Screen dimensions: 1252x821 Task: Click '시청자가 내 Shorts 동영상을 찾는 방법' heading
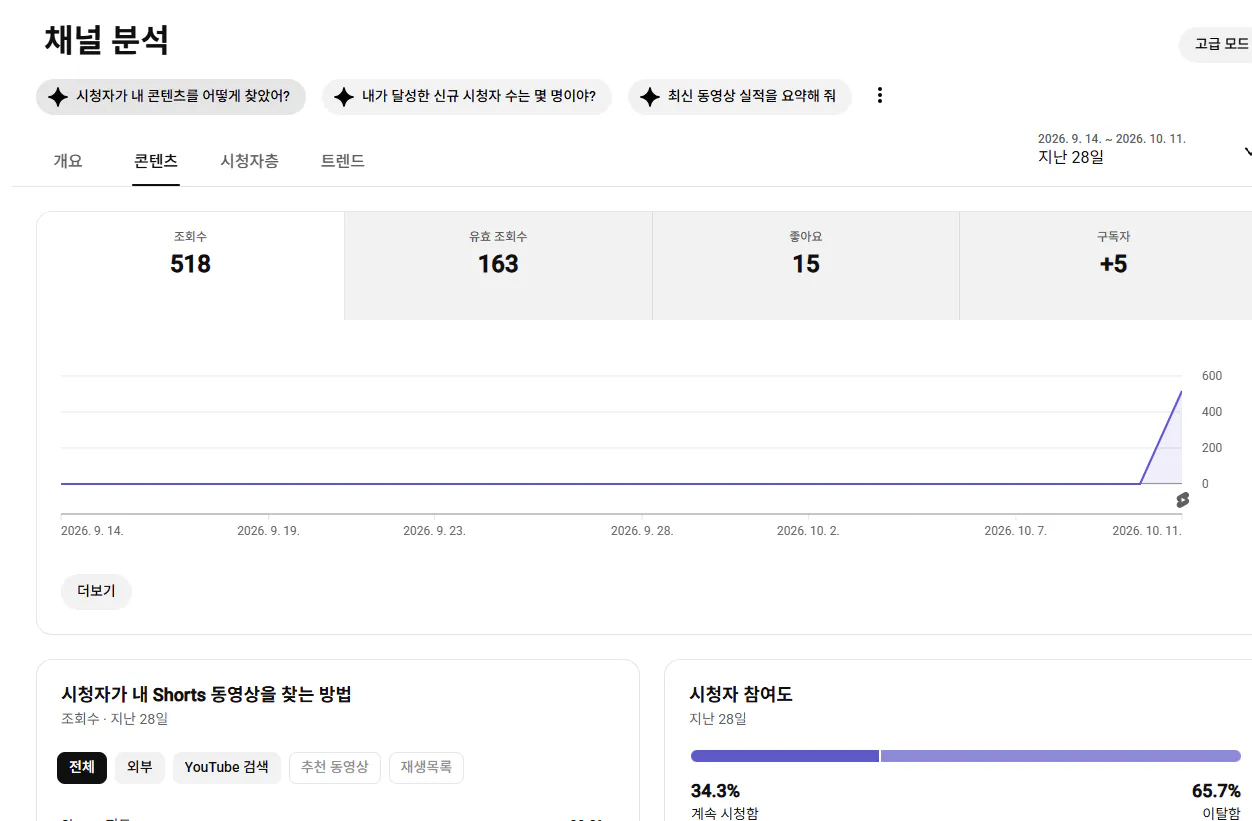207,694
